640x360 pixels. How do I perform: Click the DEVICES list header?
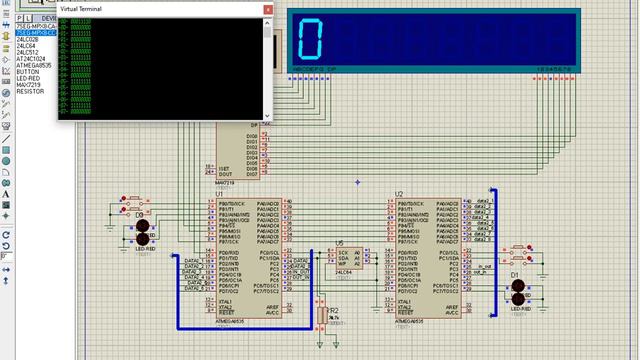pos(45,18)
